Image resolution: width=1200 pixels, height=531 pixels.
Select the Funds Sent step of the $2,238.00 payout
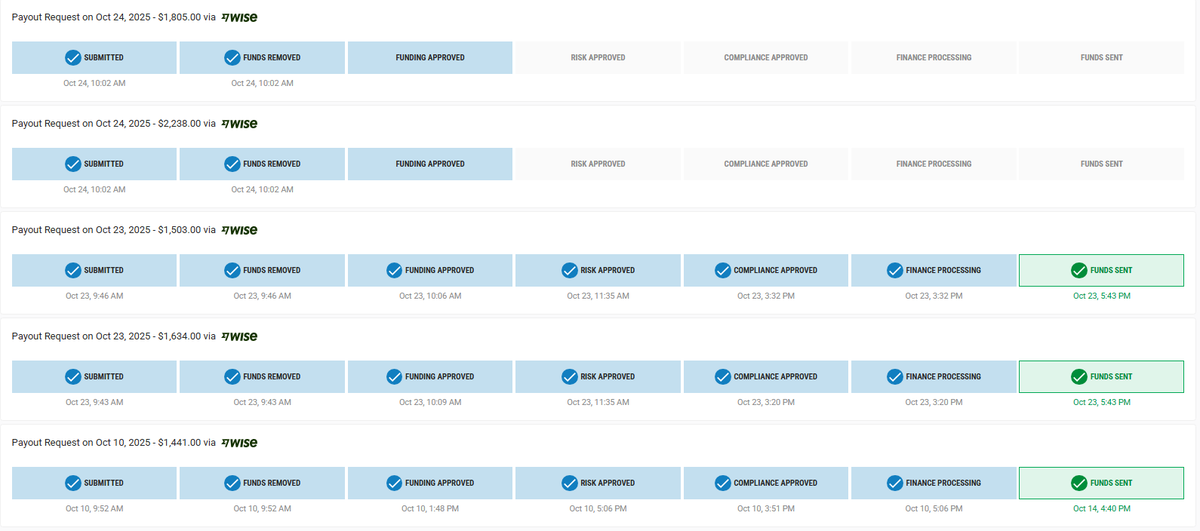tap(1102, 164)
